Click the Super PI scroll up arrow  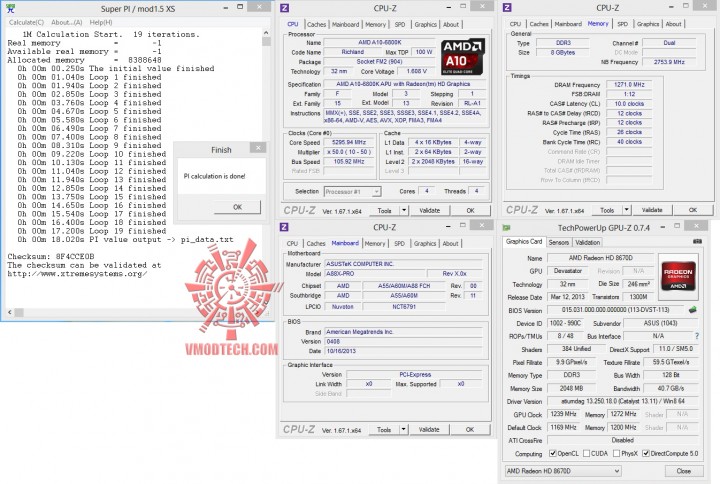(x=266, y=33)
